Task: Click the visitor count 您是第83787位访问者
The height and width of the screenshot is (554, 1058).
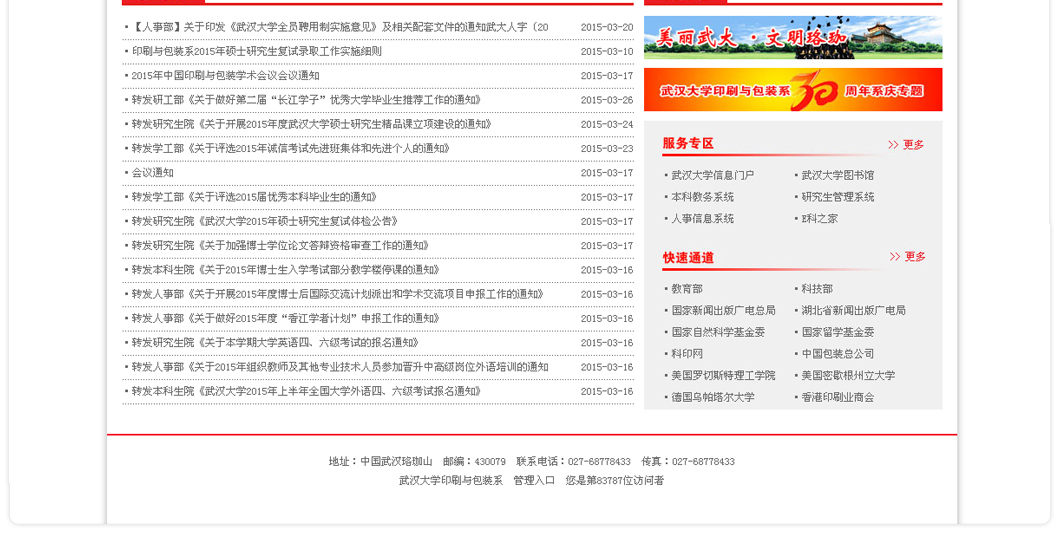Action: (x=615, y=480)
